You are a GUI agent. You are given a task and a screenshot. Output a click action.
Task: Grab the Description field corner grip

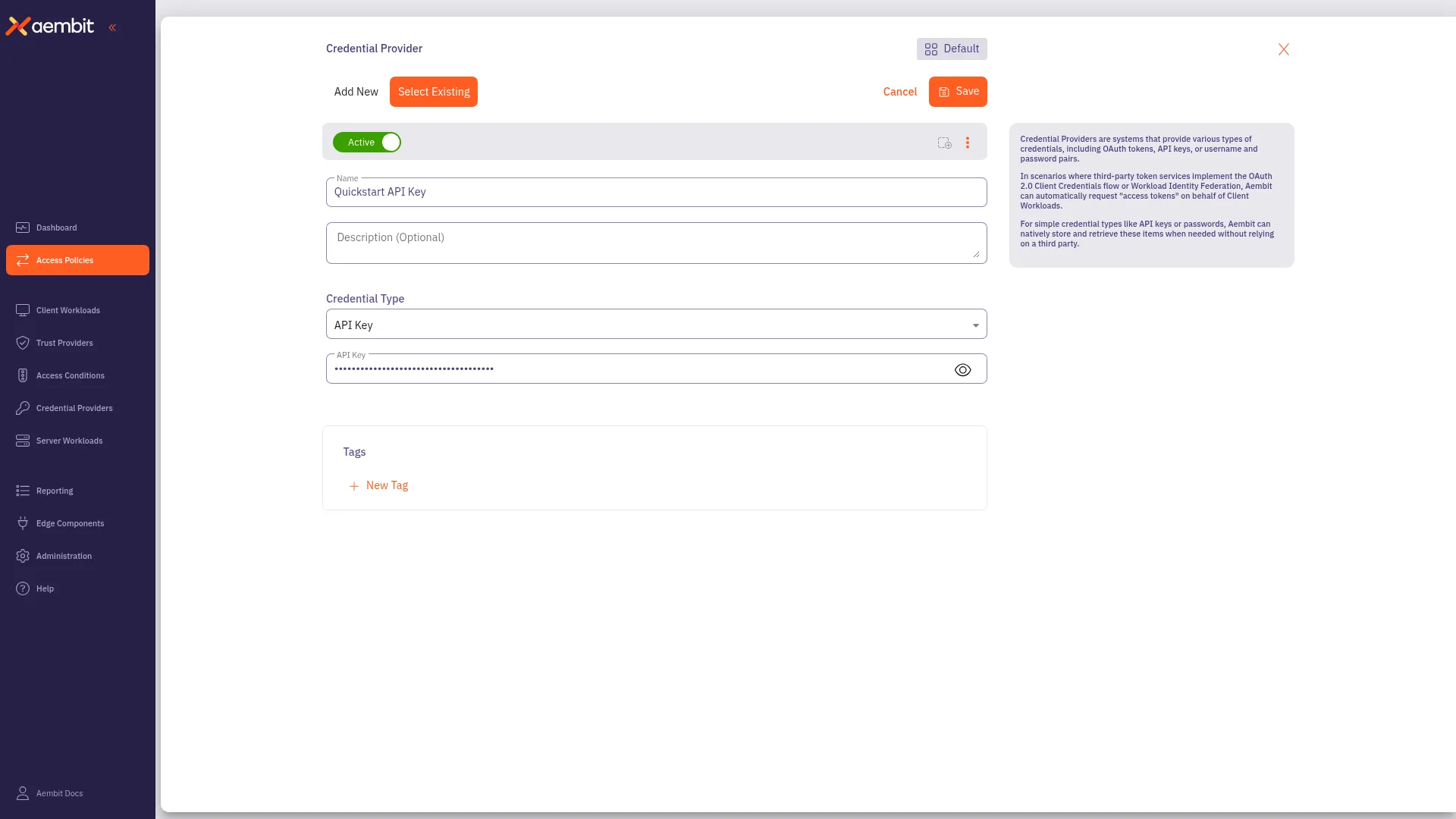977,255
